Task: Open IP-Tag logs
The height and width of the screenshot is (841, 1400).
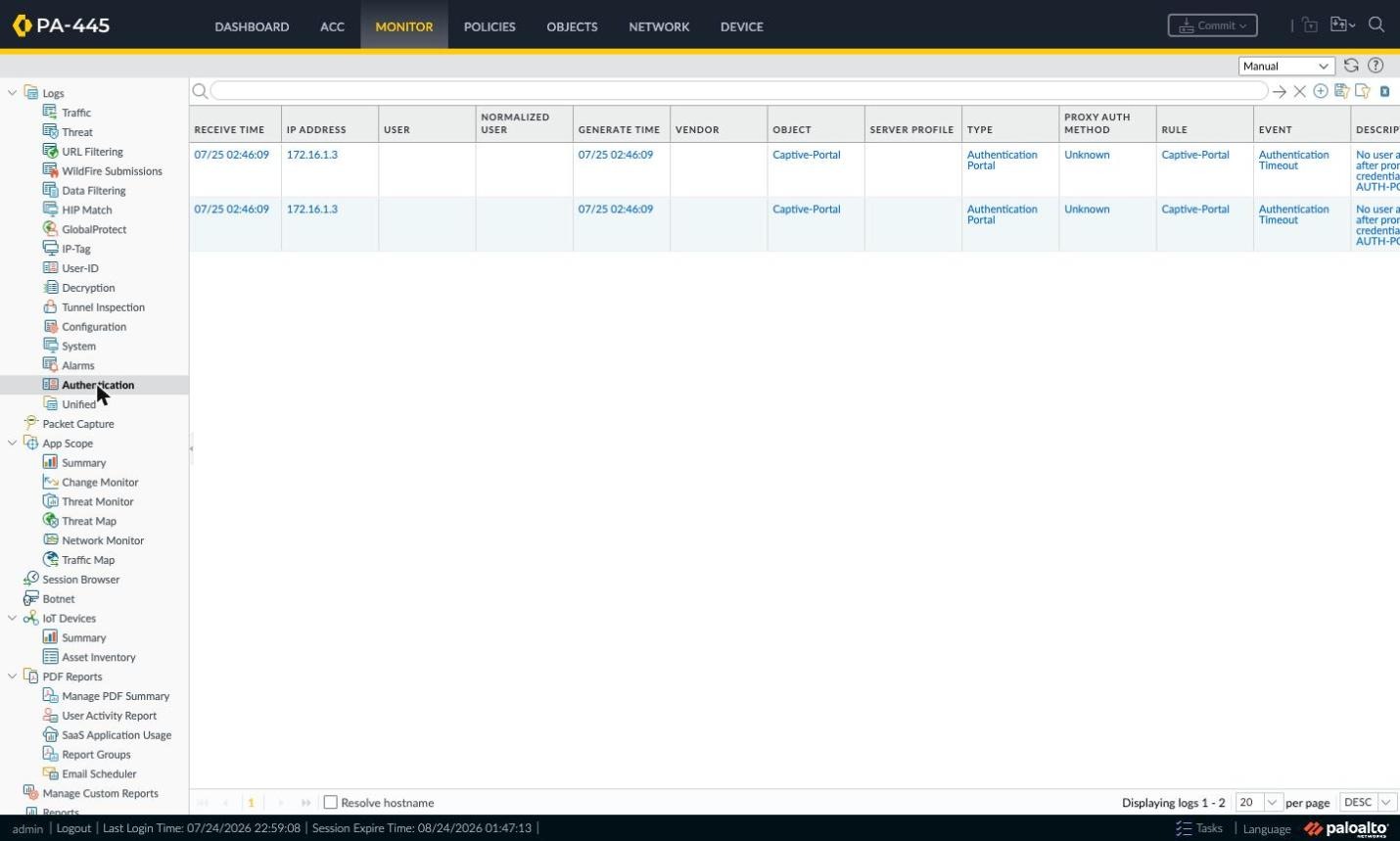Action: click(75, 249)
